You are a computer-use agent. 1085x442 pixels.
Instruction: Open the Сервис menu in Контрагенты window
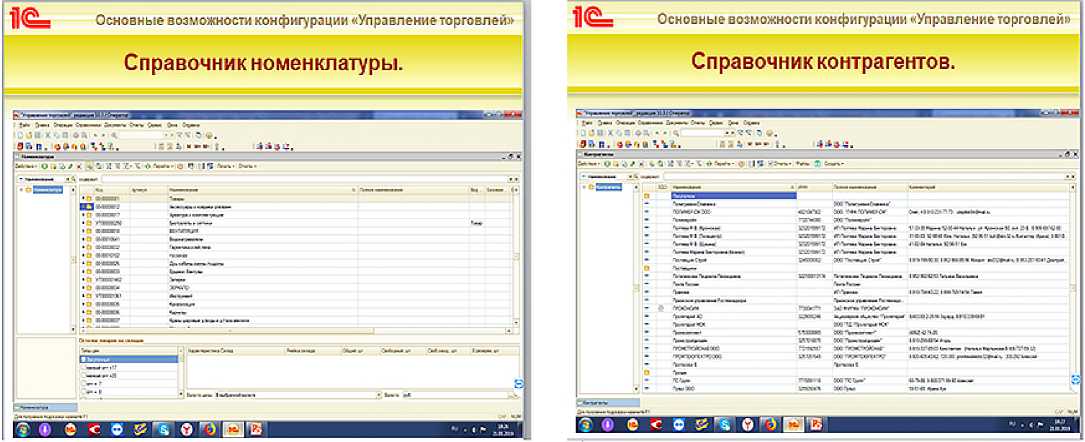[717, 123]
